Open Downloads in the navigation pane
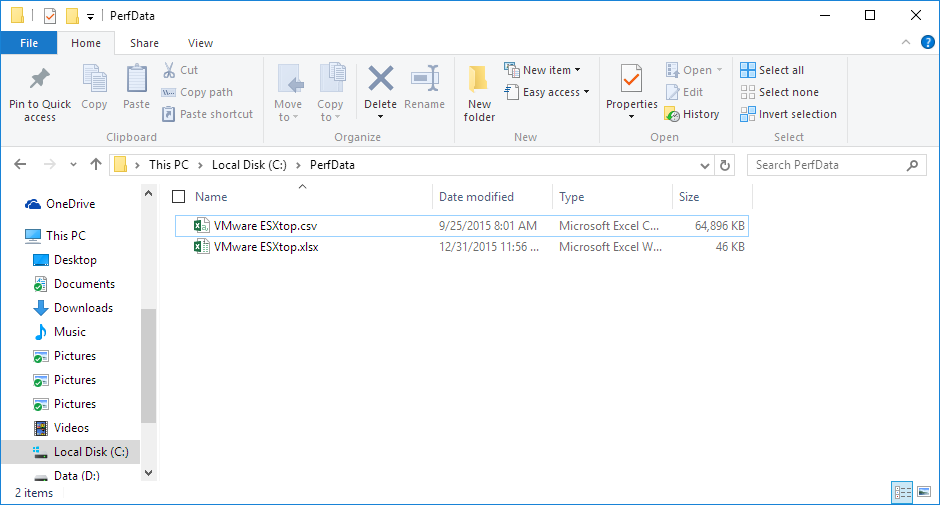This screenshot has width=940, height=505. 73,308
